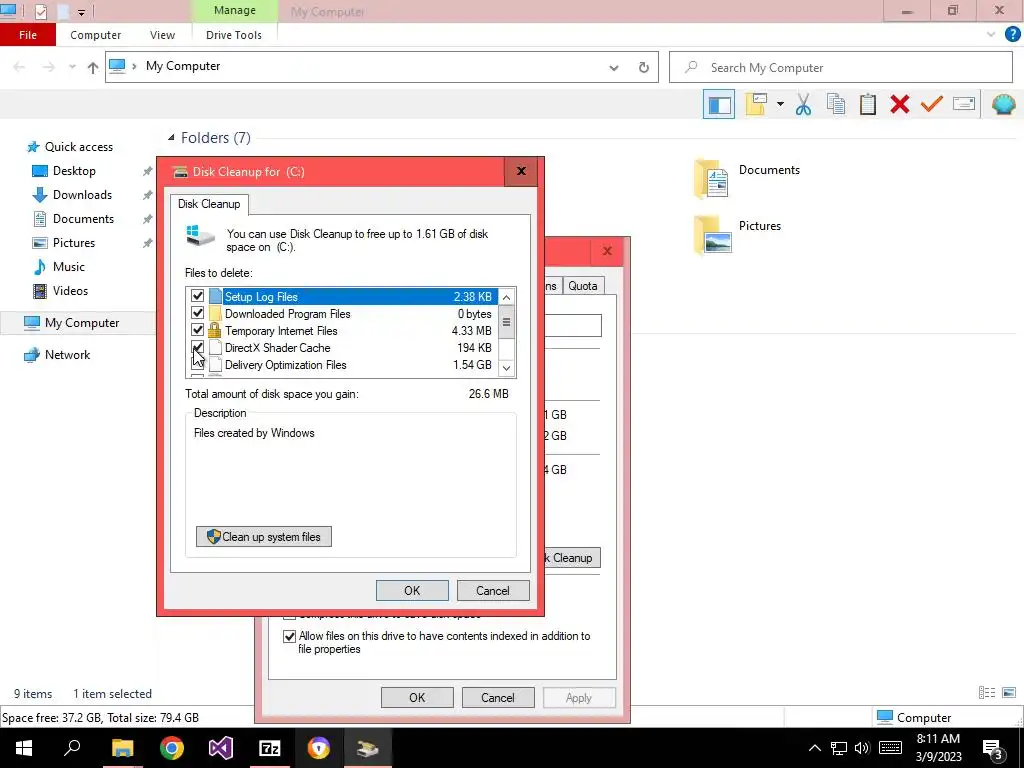Uncheck Downloaded Program Files checkbox
The height and width of the screenshot is (768, 1024).
tap(197, 313)
